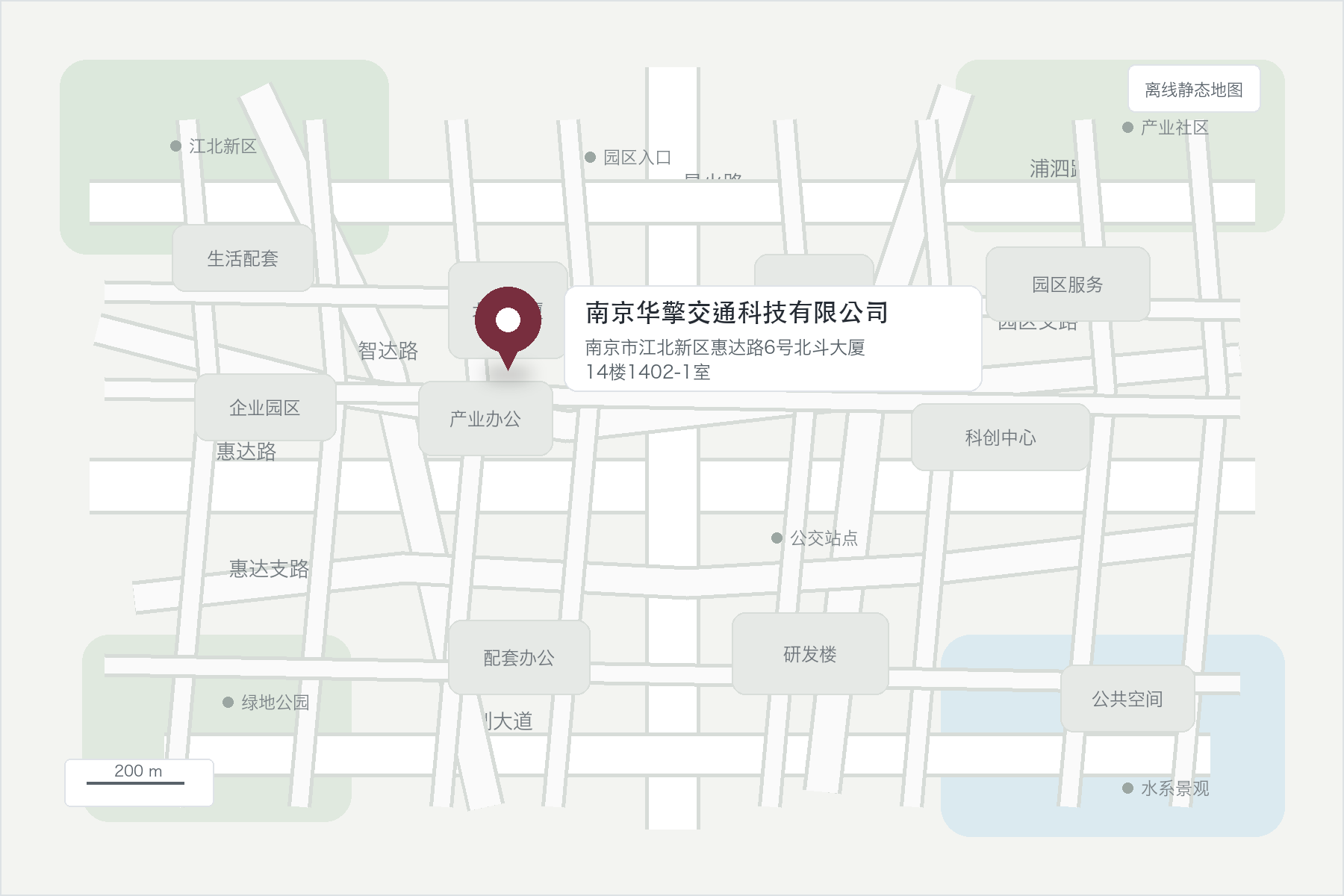Click the address line 南京市江北新区惠达路6号北斗大厦
Image resolution: width=1344 pixels, height=896 pixels.
pyautogui.click(x=725, y=347)
